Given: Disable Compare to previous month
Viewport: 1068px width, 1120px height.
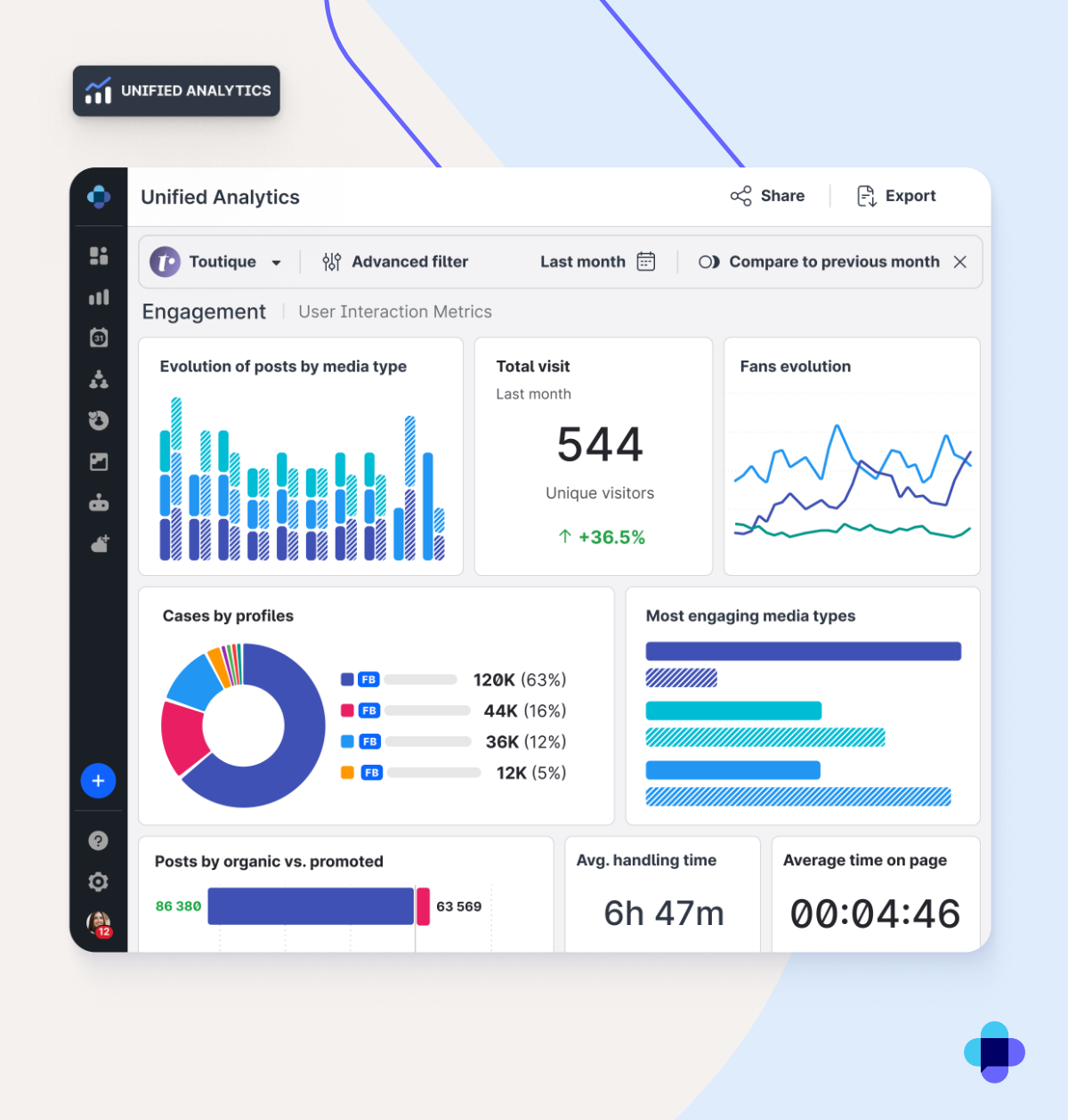Looking at the screenshot, I should coord(960,262).
